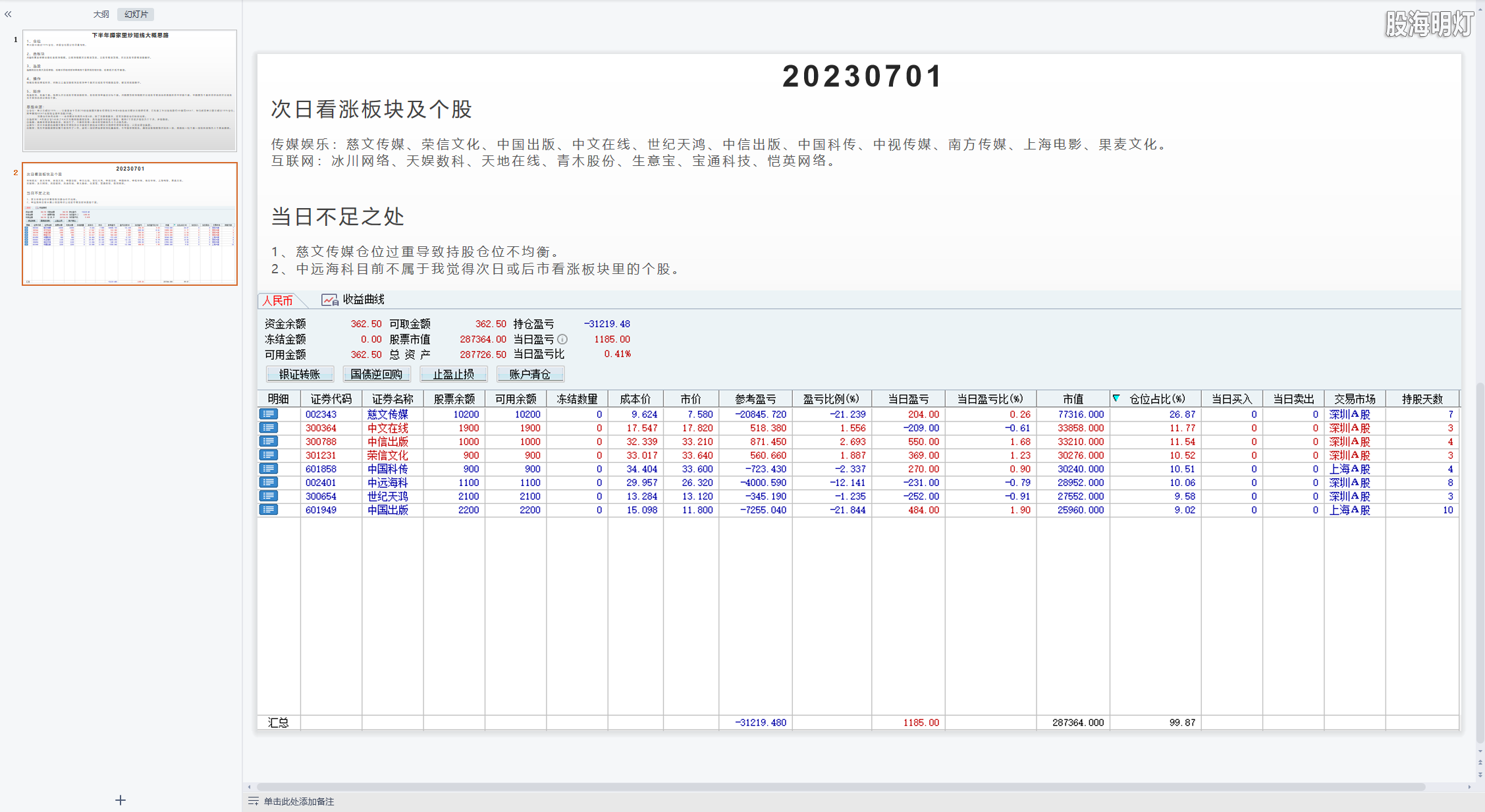Click summary total -31219.480
Screen dimensions: 1485x812
(x=761, y=722)
